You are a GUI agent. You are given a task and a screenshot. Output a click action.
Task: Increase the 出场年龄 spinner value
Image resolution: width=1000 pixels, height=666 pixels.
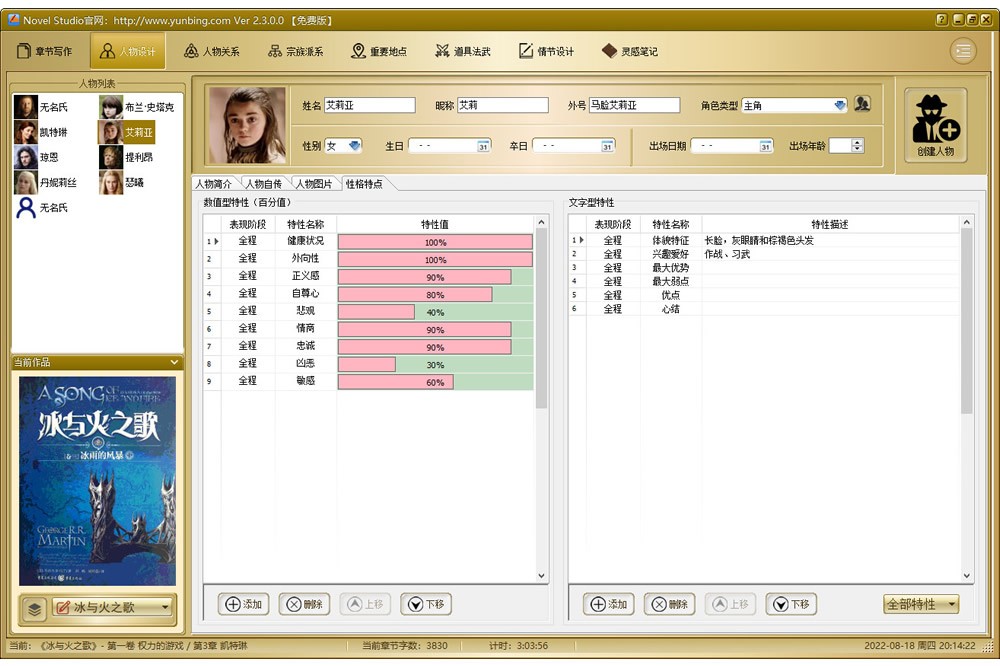coord(857,142)
